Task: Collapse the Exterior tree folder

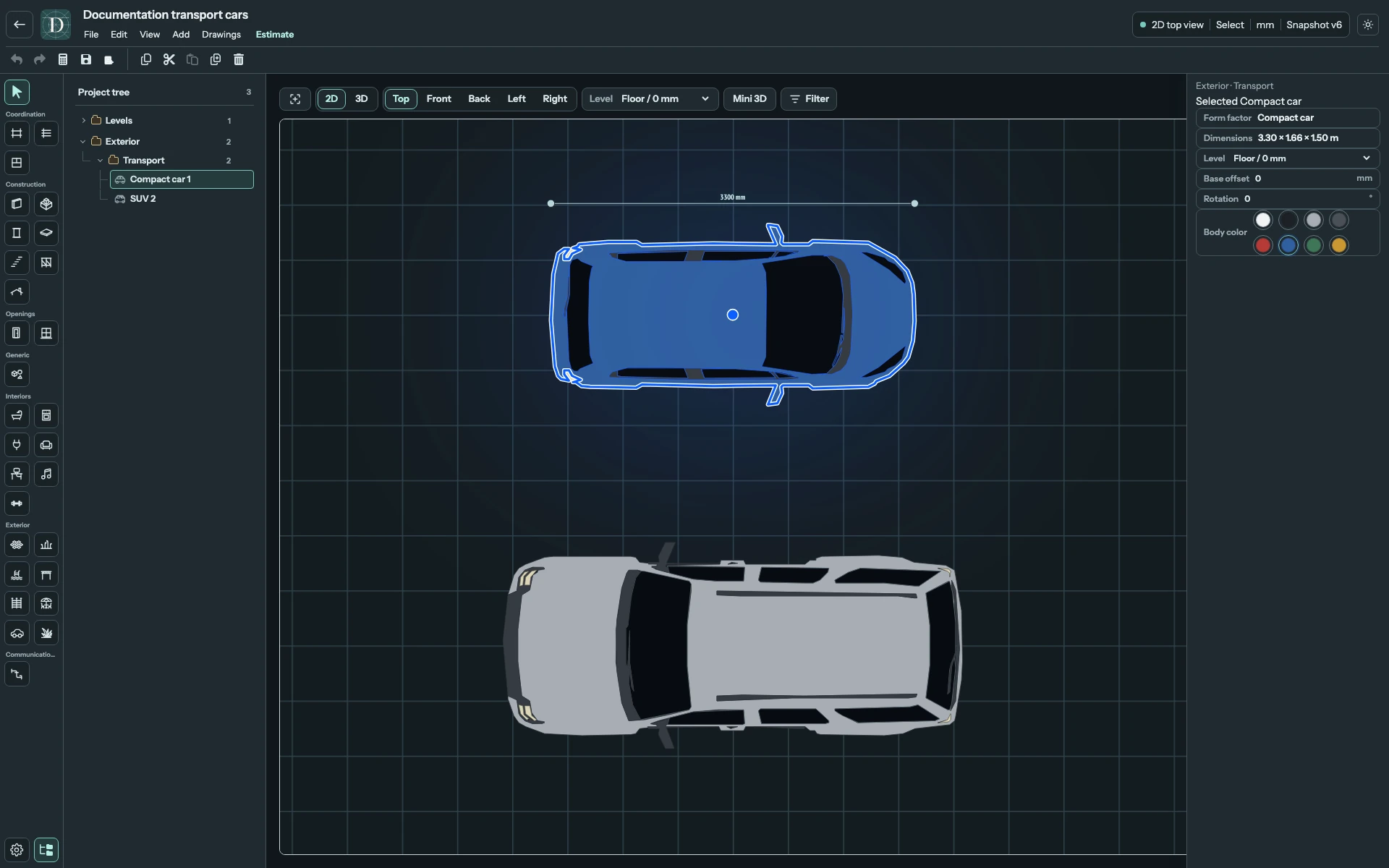Action: pos(83,142)
